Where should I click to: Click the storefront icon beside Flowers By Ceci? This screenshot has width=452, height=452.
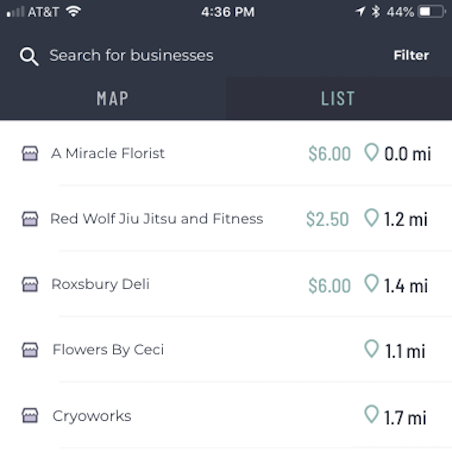[30, 350]
